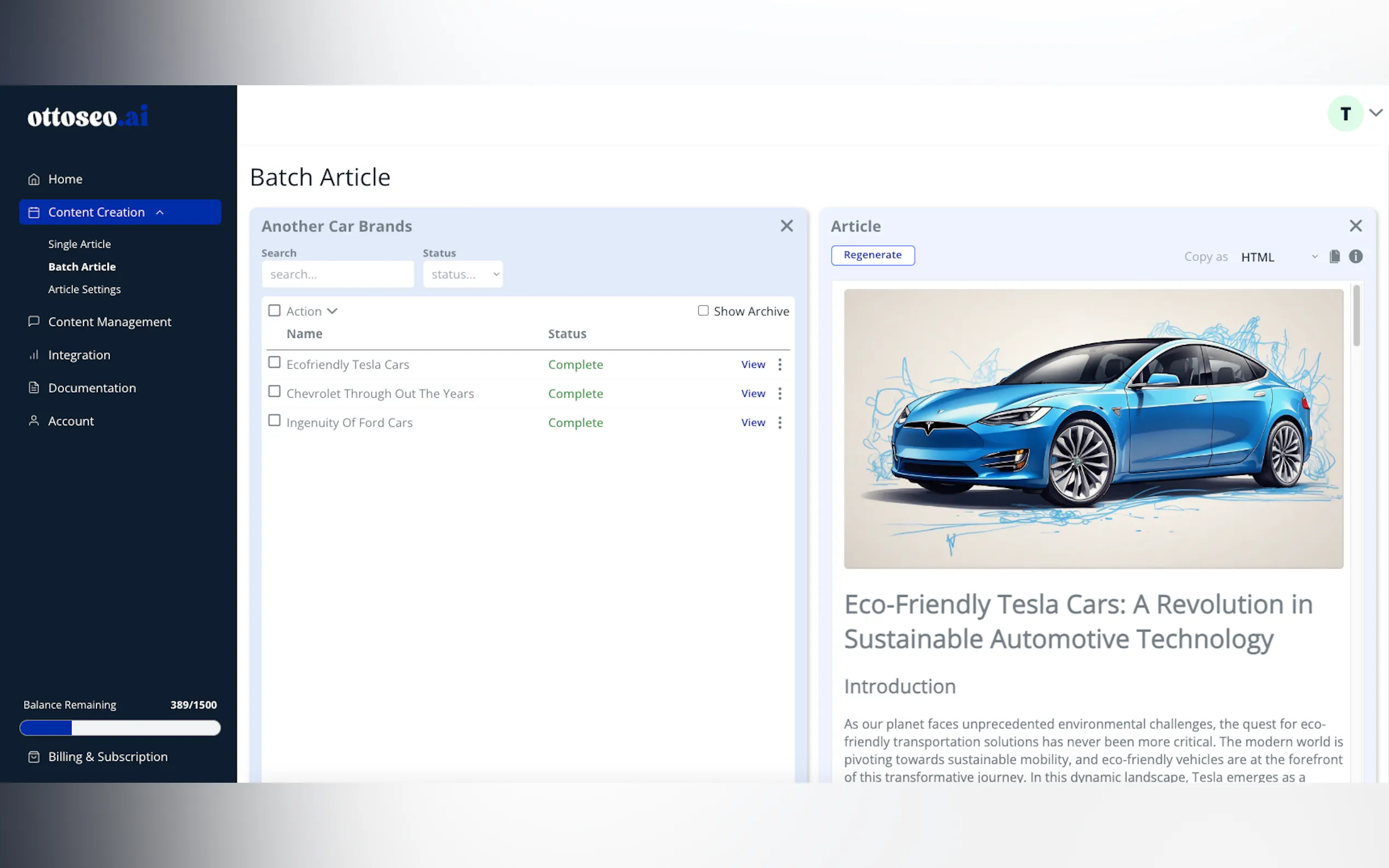Viewport: 1389px width, 868px height.
Task: Open three-dot menu for Ecofriendly Tesla Cars
Action: click(x=780, y=365)
